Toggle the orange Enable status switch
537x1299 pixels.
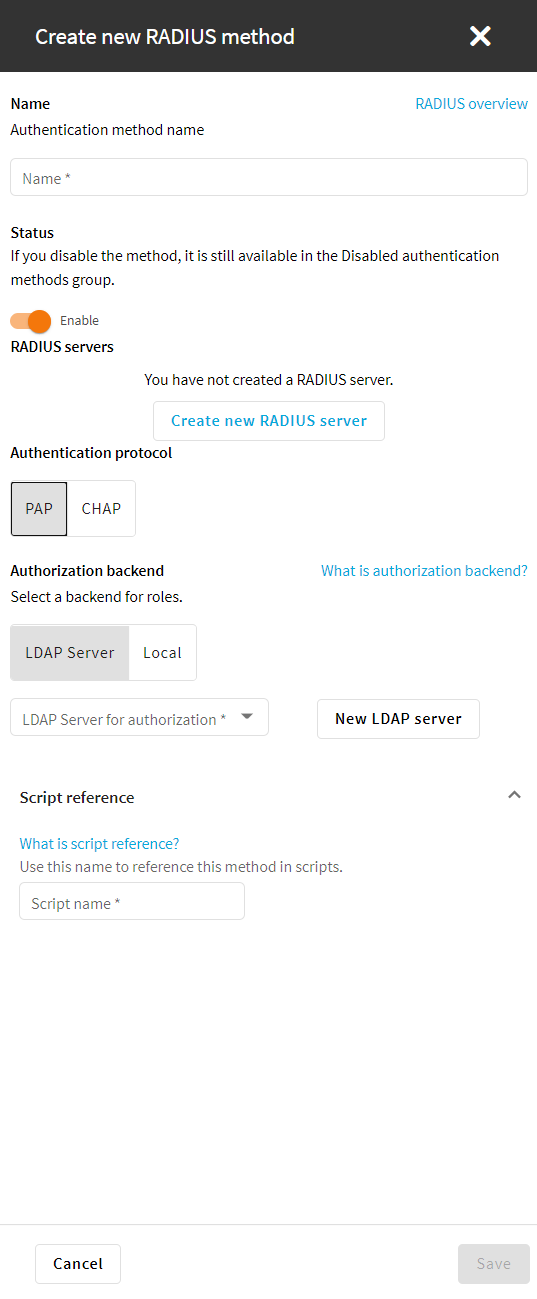(x=30, y=321)
